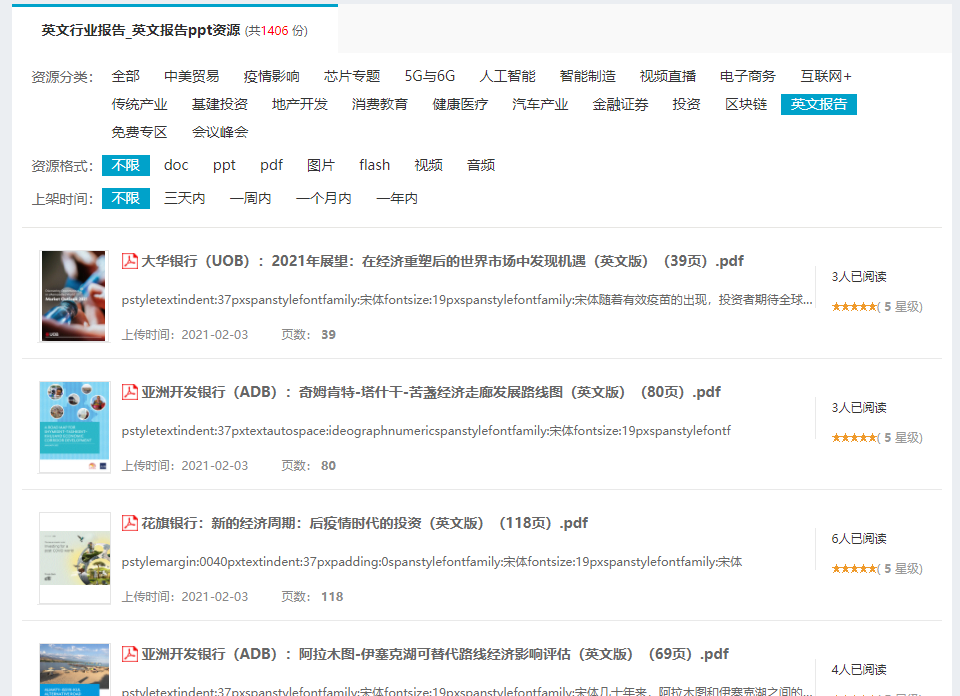
Task: Filter by category 人工智能
Action: (508, 77)
